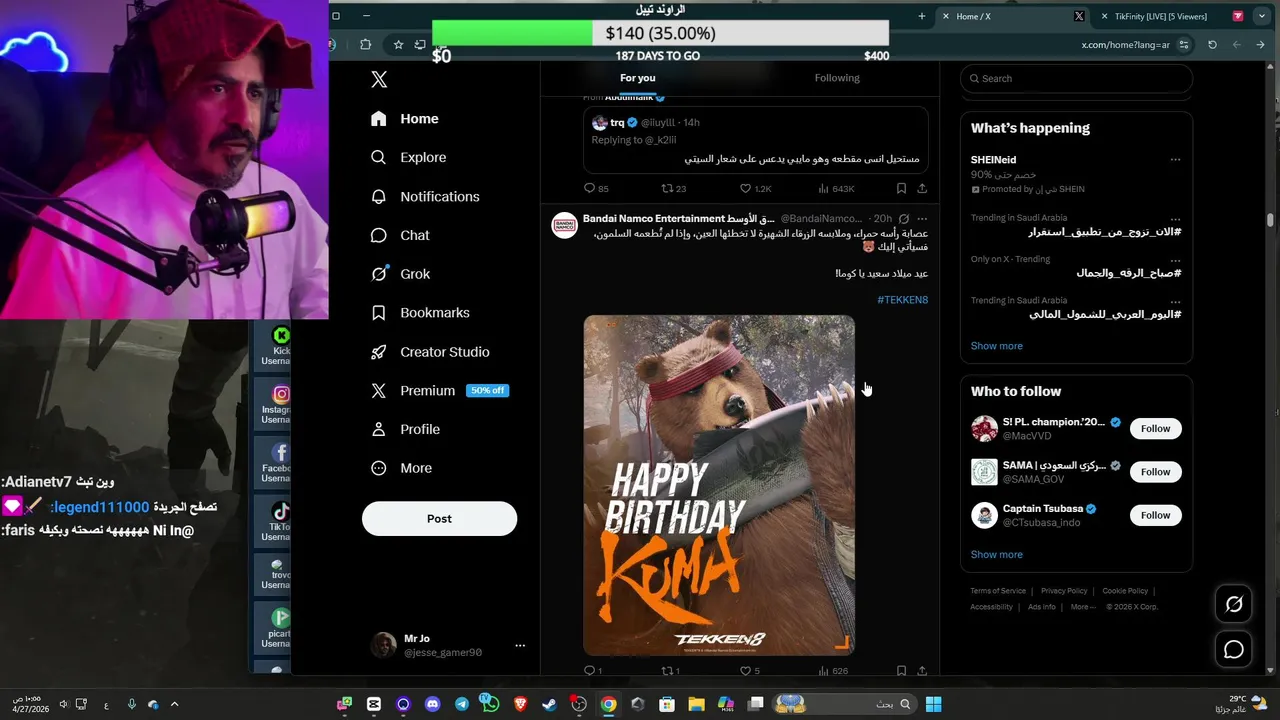This screenshot has width=1280, height=720.
Task: Open options for الان_تزوج_من_تطبيق_استقرار trend
Action: tap(1175, 219)
